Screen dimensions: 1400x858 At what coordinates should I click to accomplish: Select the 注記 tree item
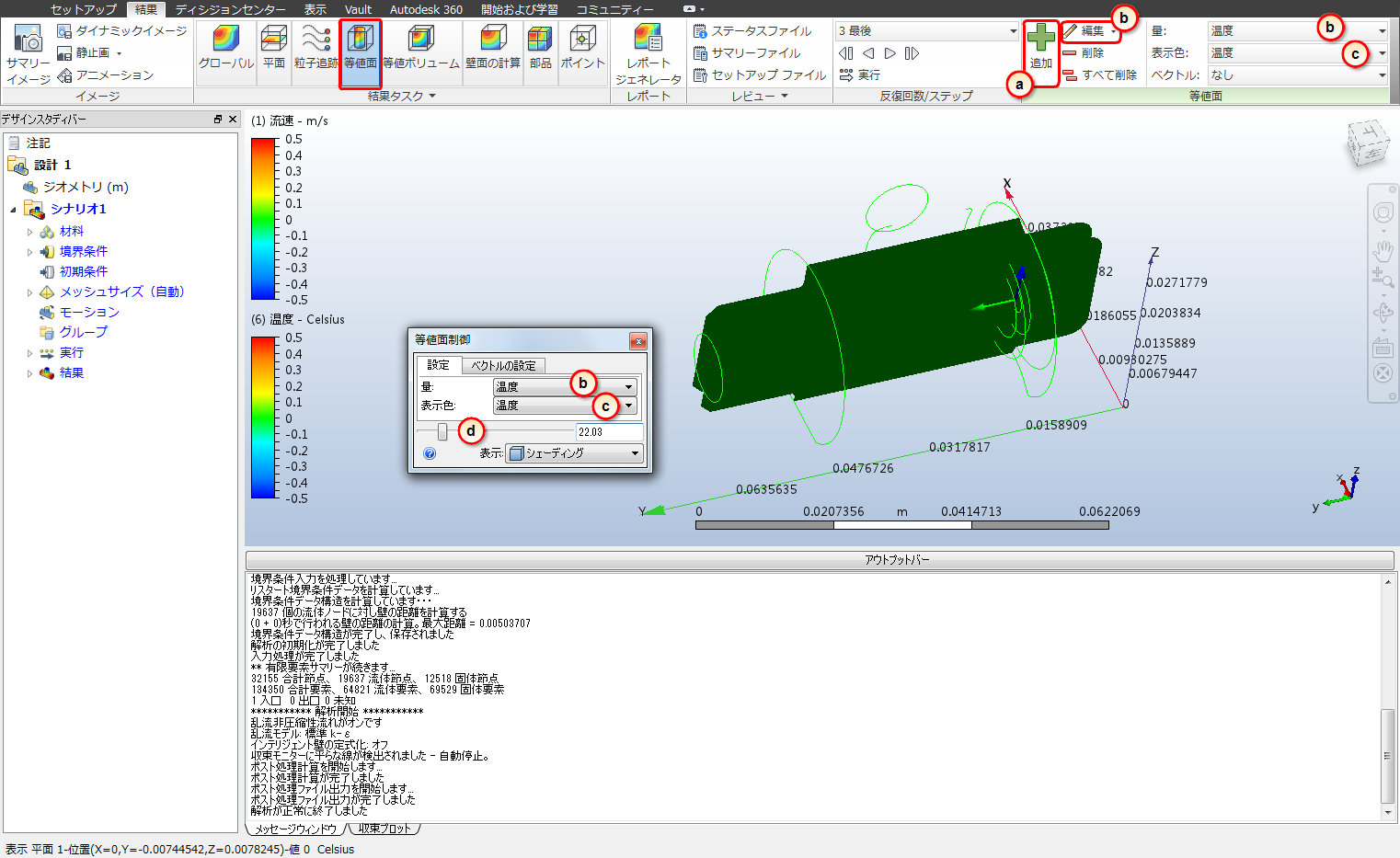pos(38,143)
